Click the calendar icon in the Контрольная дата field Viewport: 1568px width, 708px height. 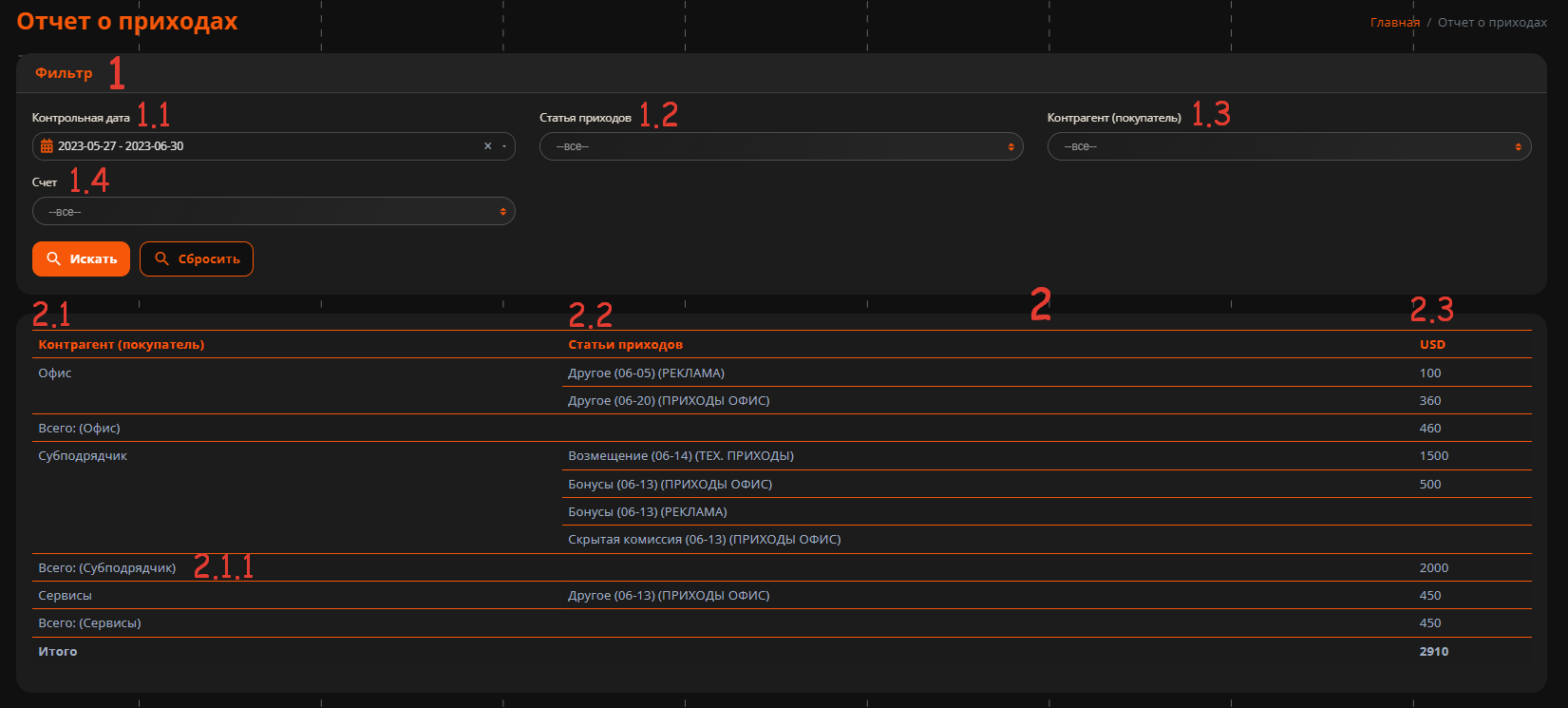pos(47,146)
